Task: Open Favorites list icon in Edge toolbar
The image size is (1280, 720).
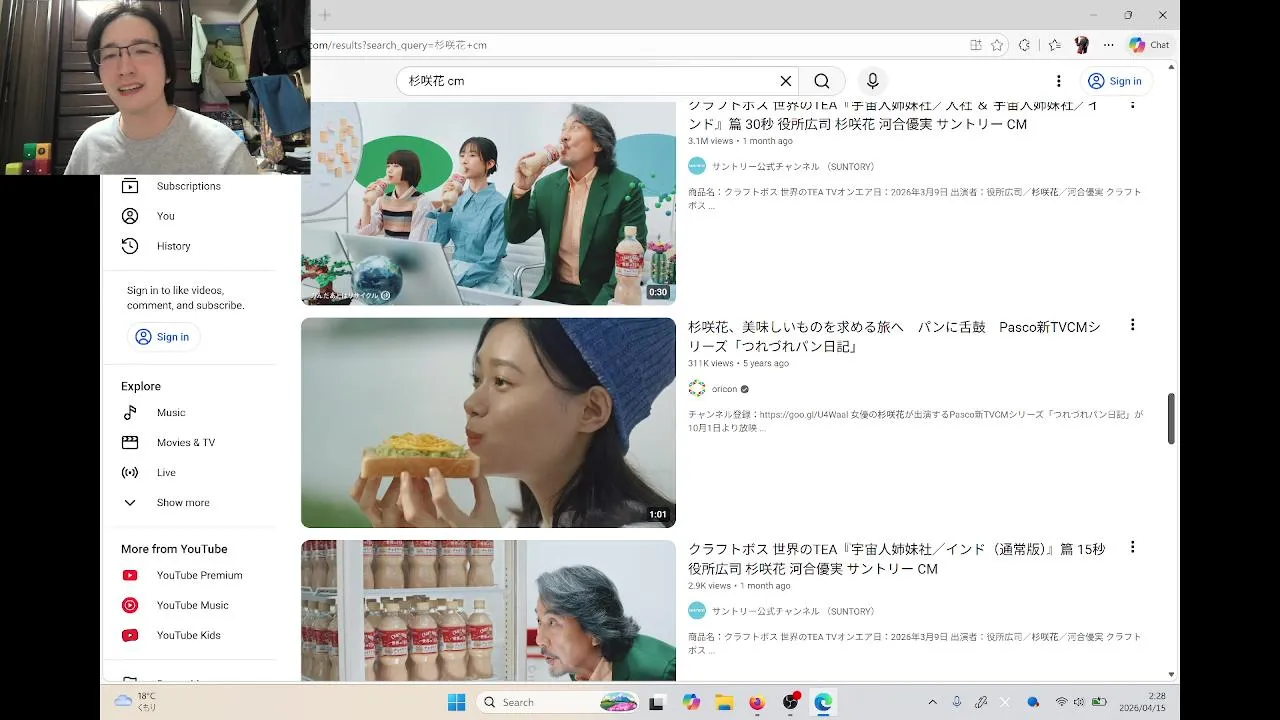Action: point(1054,45)
